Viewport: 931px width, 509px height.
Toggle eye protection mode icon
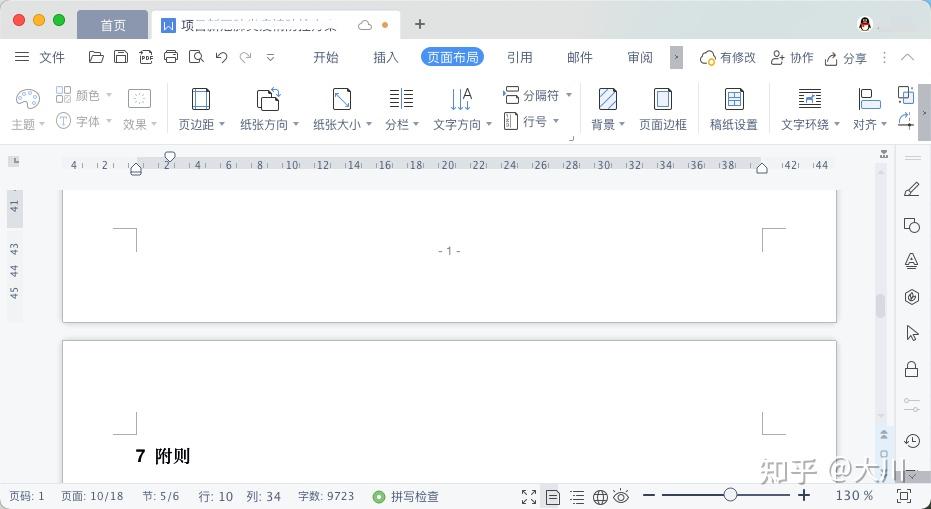[x=621, y=496]
